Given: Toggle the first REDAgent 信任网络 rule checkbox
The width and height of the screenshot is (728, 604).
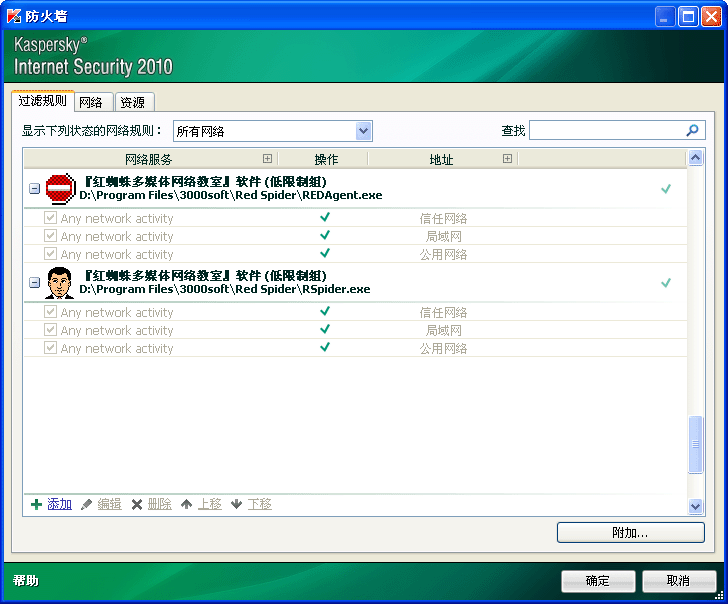Looking at the screenshot, I should (51, 218).
